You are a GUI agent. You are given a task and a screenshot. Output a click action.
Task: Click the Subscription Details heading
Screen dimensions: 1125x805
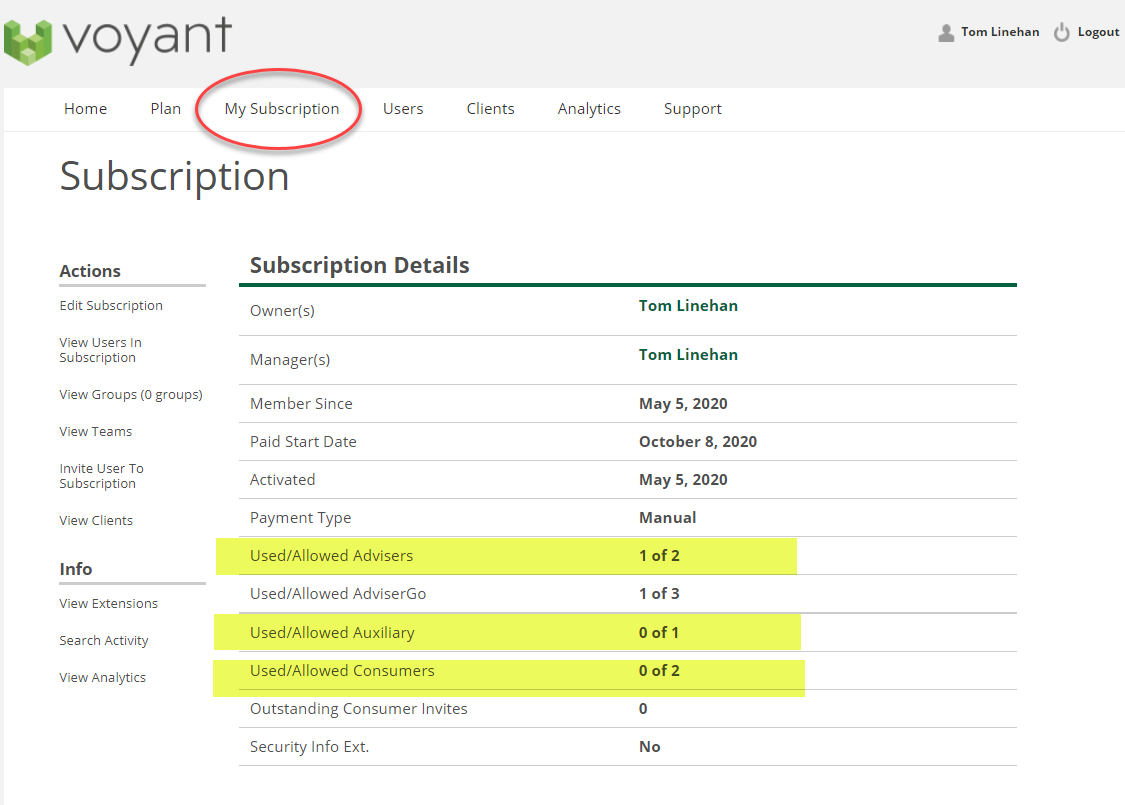click(359, 265)
